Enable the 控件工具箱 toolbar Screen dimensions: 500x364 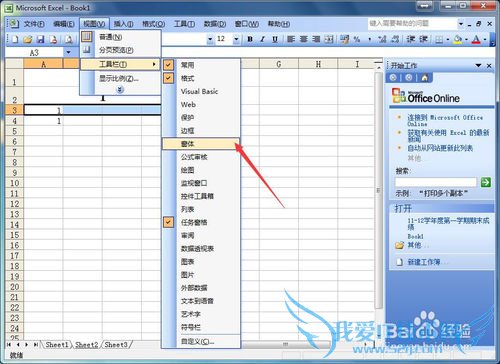point(201,196)
